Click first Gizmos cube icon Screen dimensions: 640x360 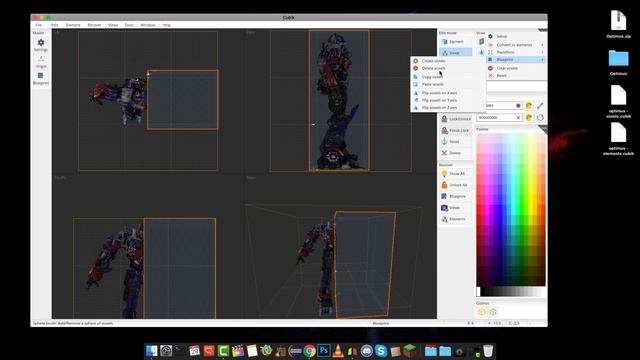pos(482,312)
